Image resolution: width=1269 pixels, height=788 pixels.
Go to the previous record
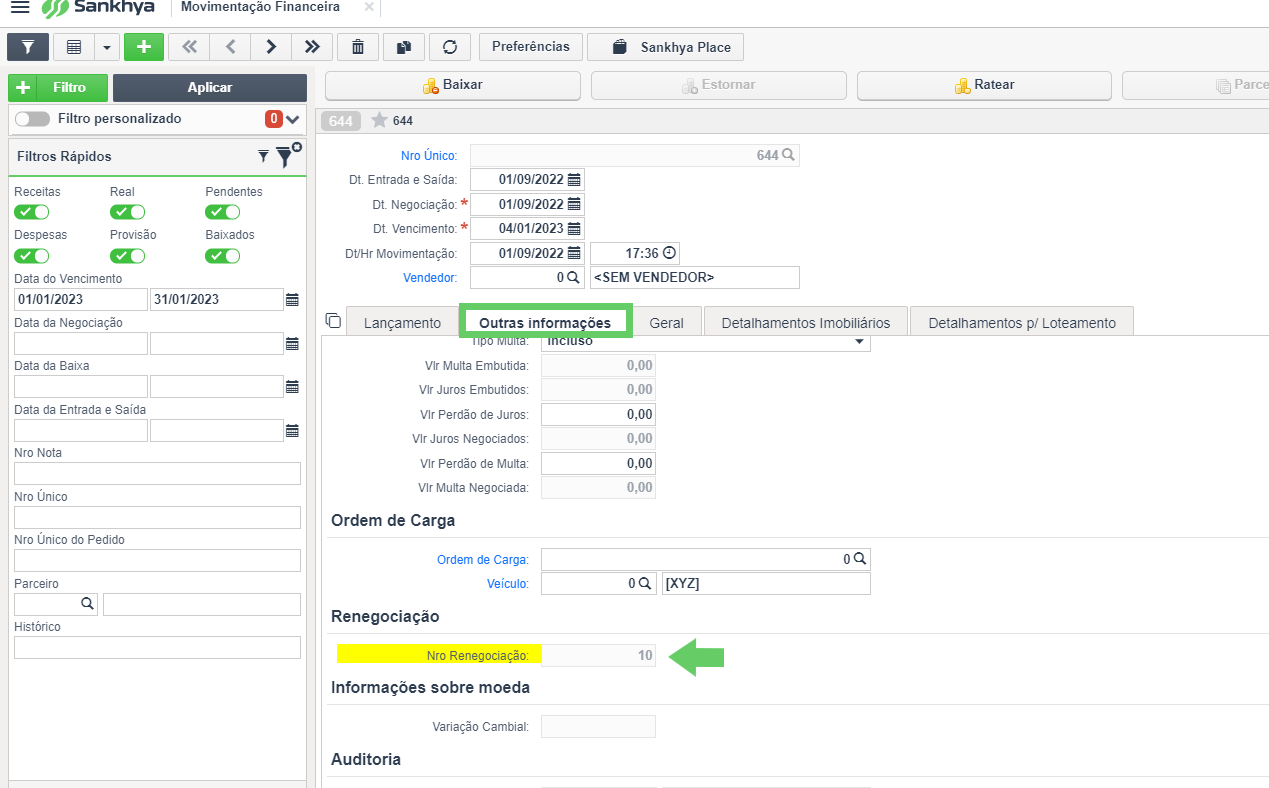(230, 47)
